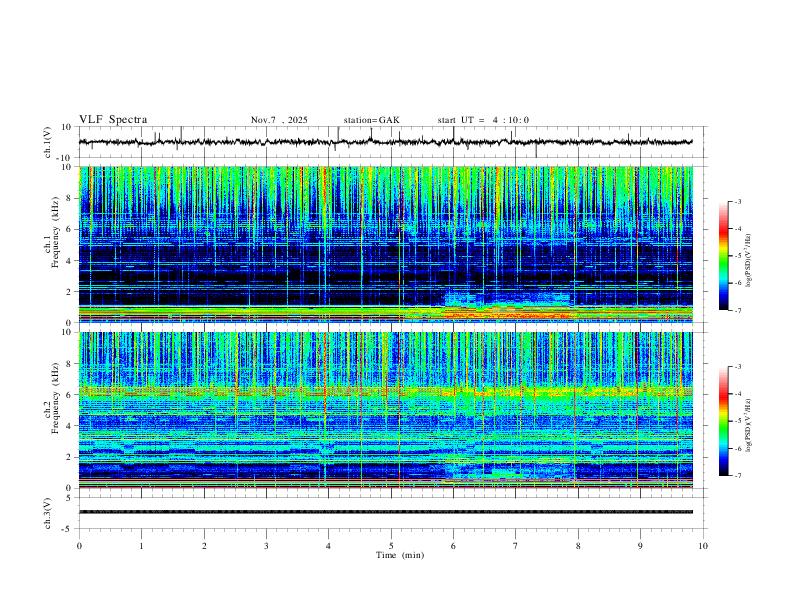792x612 pixels.
Task: Click the "6" kHz tick of ch.2 spectrogram
Action: point(69,395)
